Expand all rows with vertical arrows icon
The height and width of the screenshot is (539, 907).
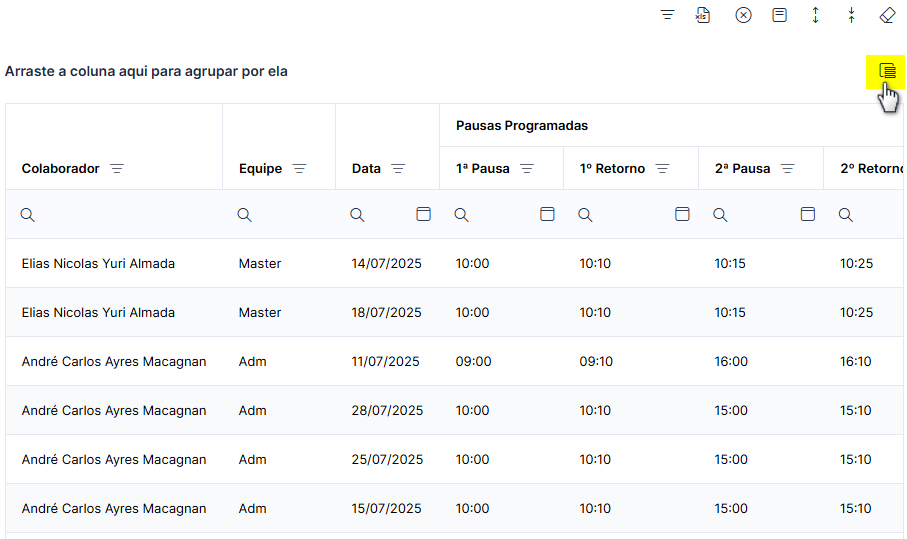click(x=816, y=15)
